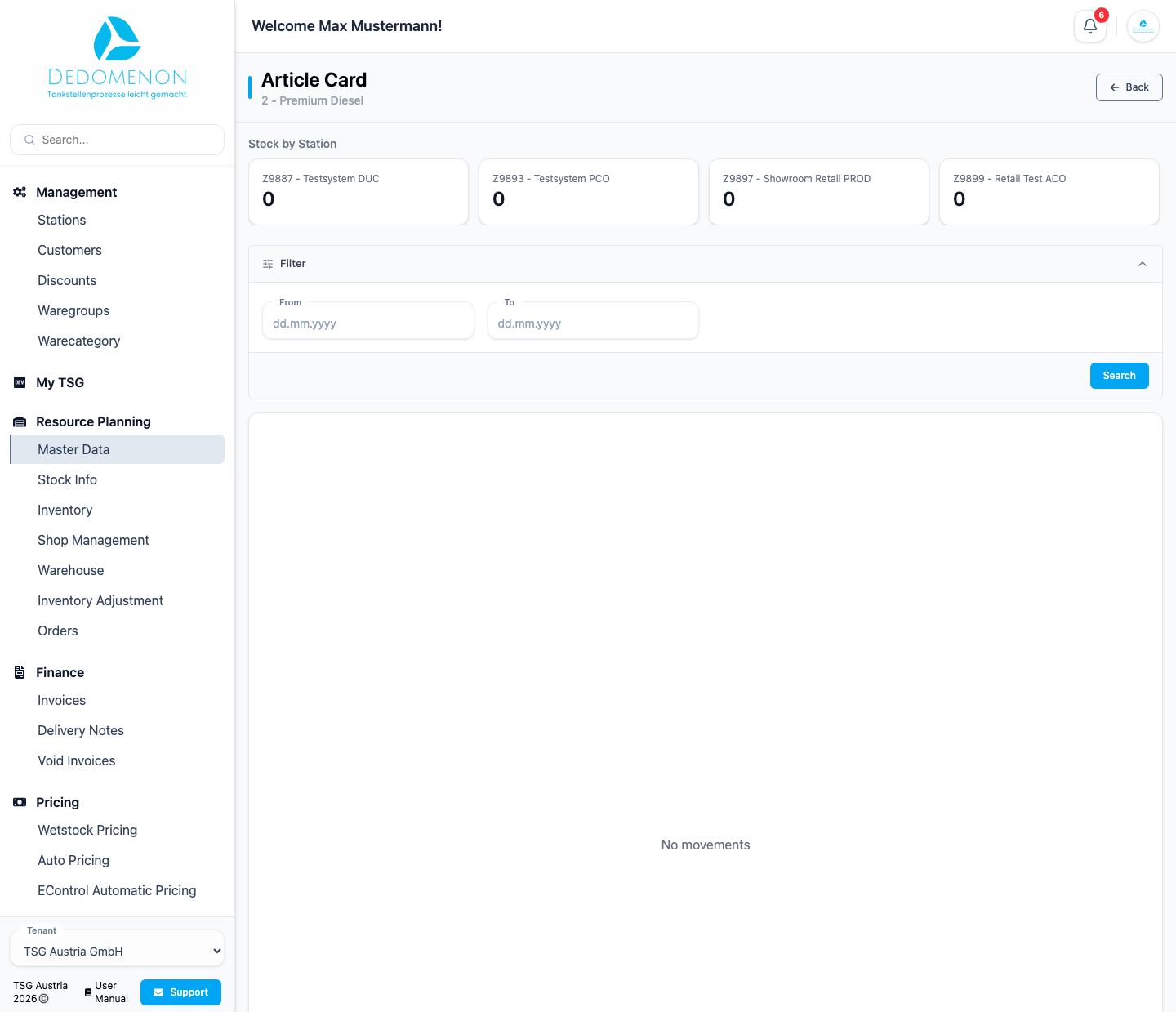Open Stations in the sidebar
The image size is (1176, 1012).
coord(117,220)
